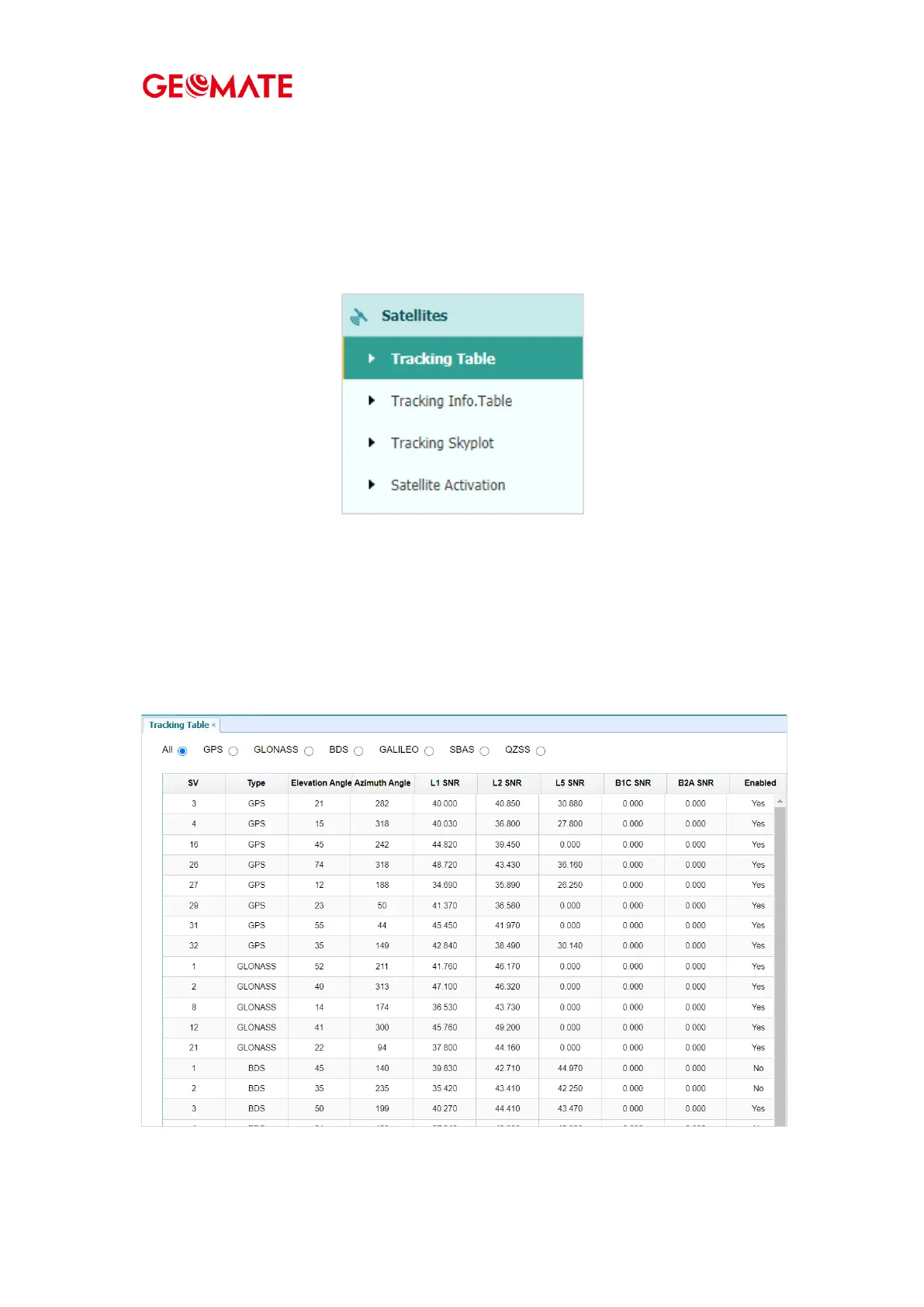
Task: Click the B1C SNR column header
Action: click(x=633, y=783)
